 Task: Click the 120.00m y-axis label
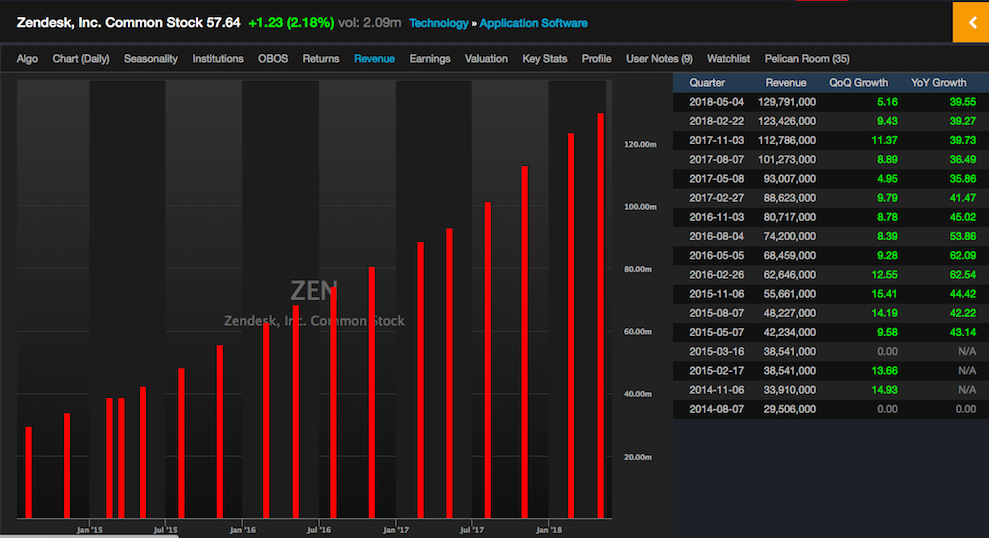point(640,144)
